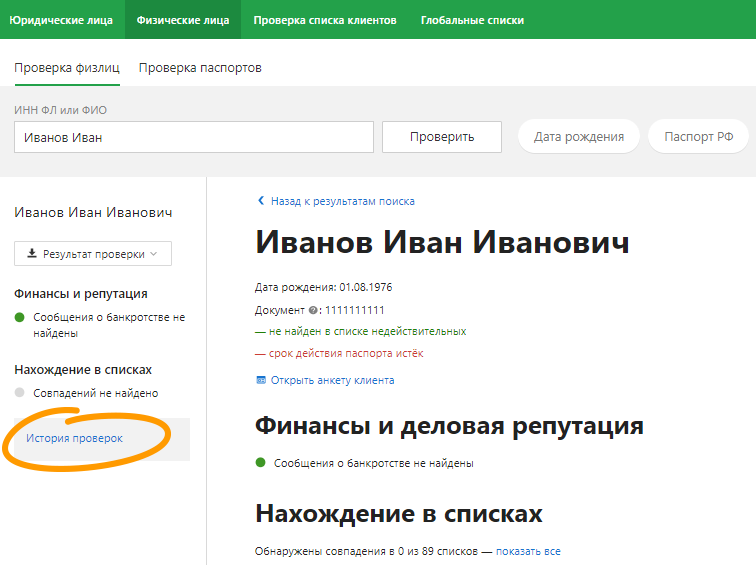Click the text Дата рождения: 01.08.1976
The image size is (756, 565).
point(324,287)
